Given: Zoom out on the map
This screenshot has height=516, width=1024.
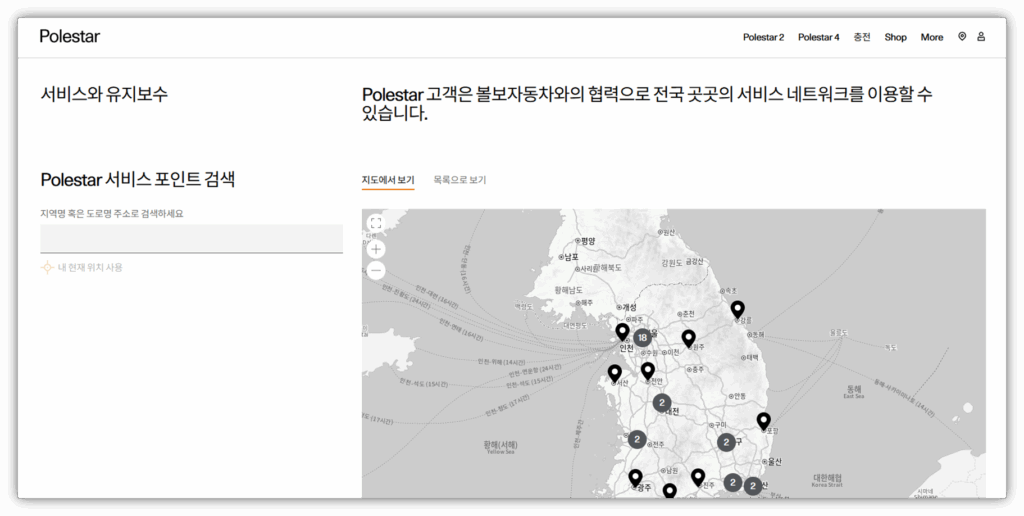Looking at the screenshot, I should (x=376, y=271).
